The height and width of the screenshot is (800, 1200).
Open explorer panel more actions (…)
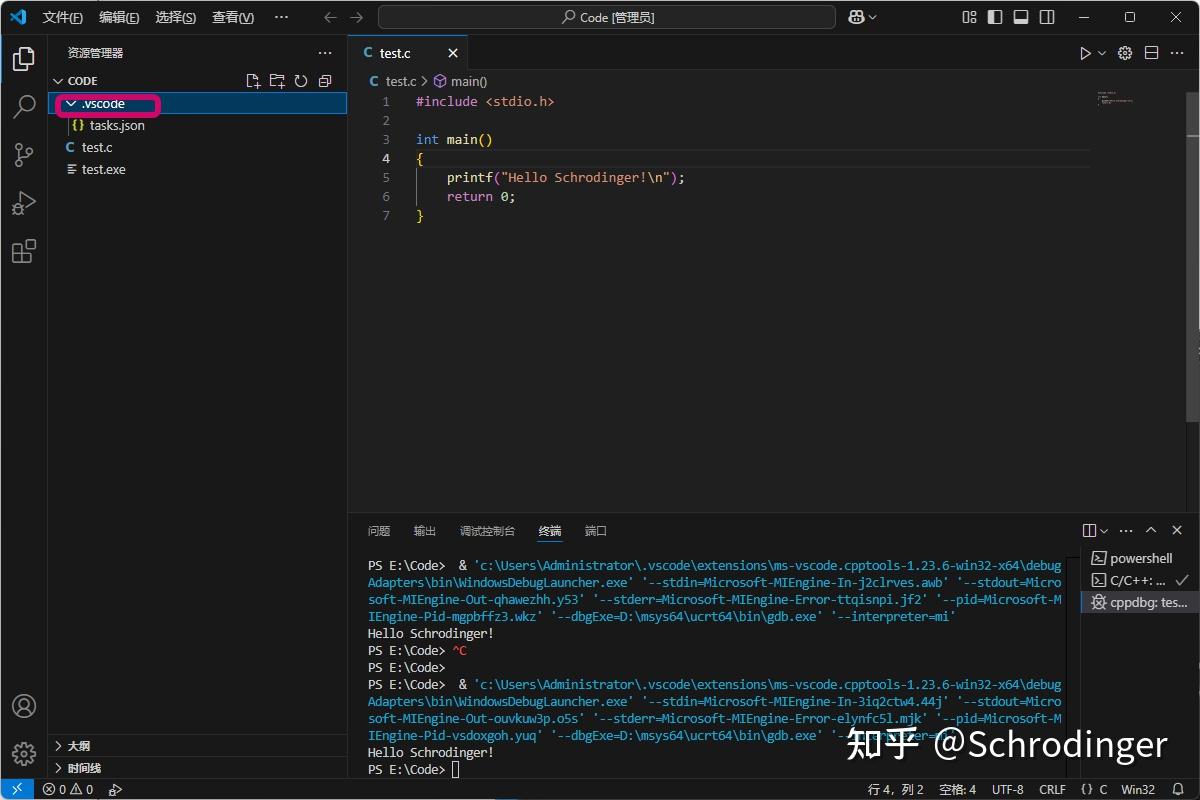coord(325,53)
